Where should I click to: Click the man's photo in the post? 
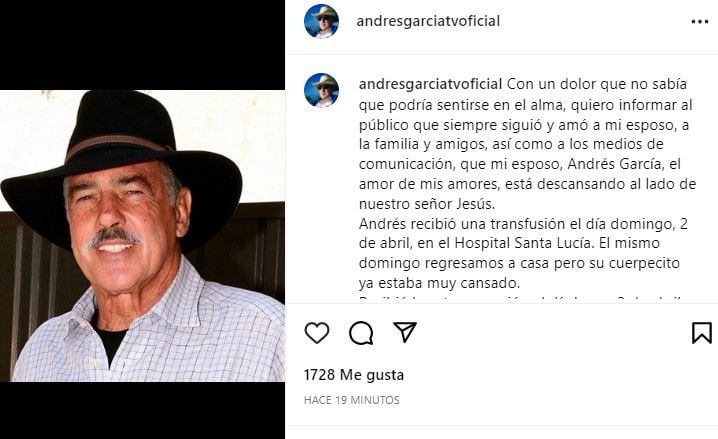click(x=142, y=236)
